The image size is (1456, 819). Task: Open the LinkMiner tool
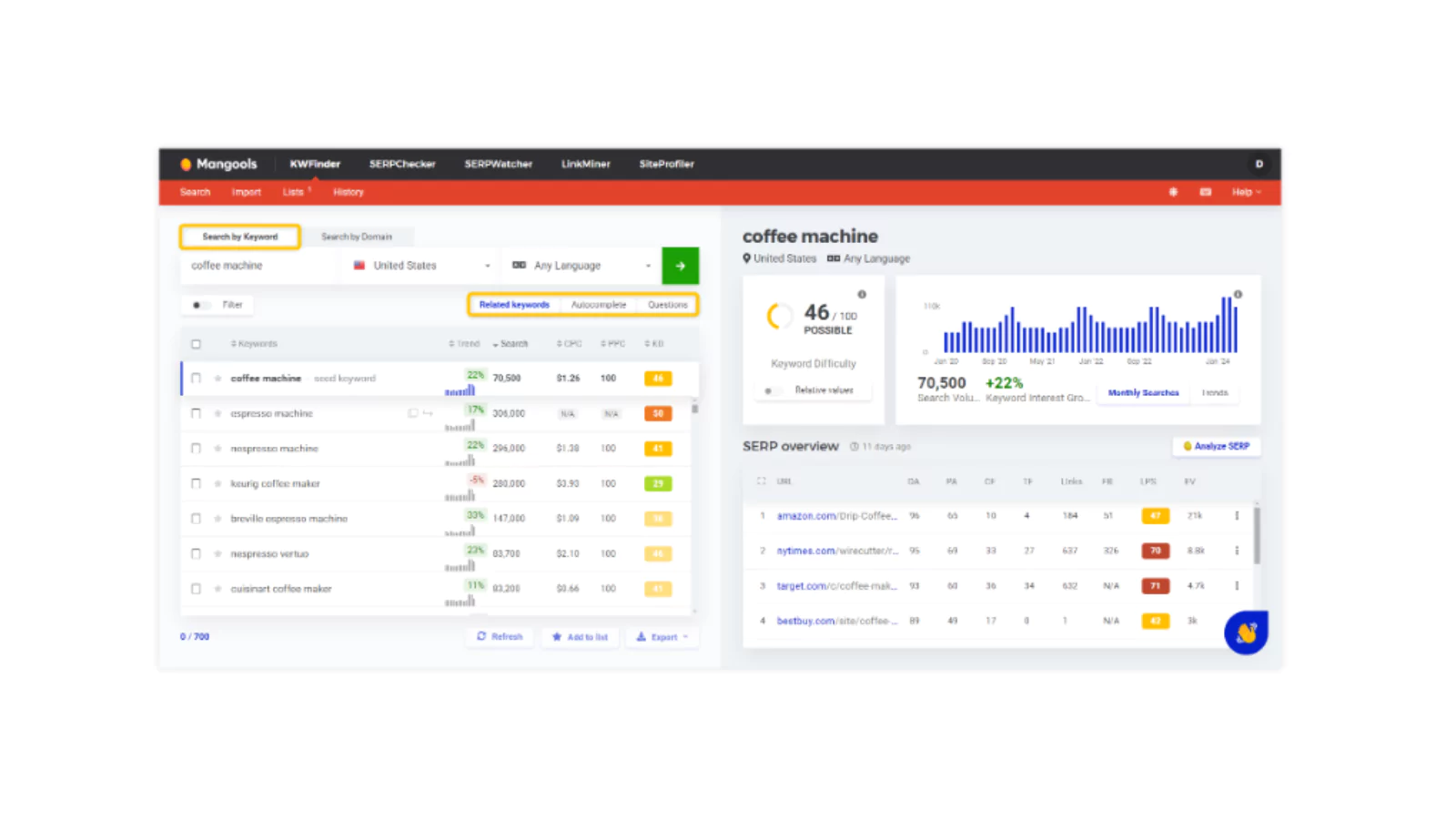[x=585, y=164]
